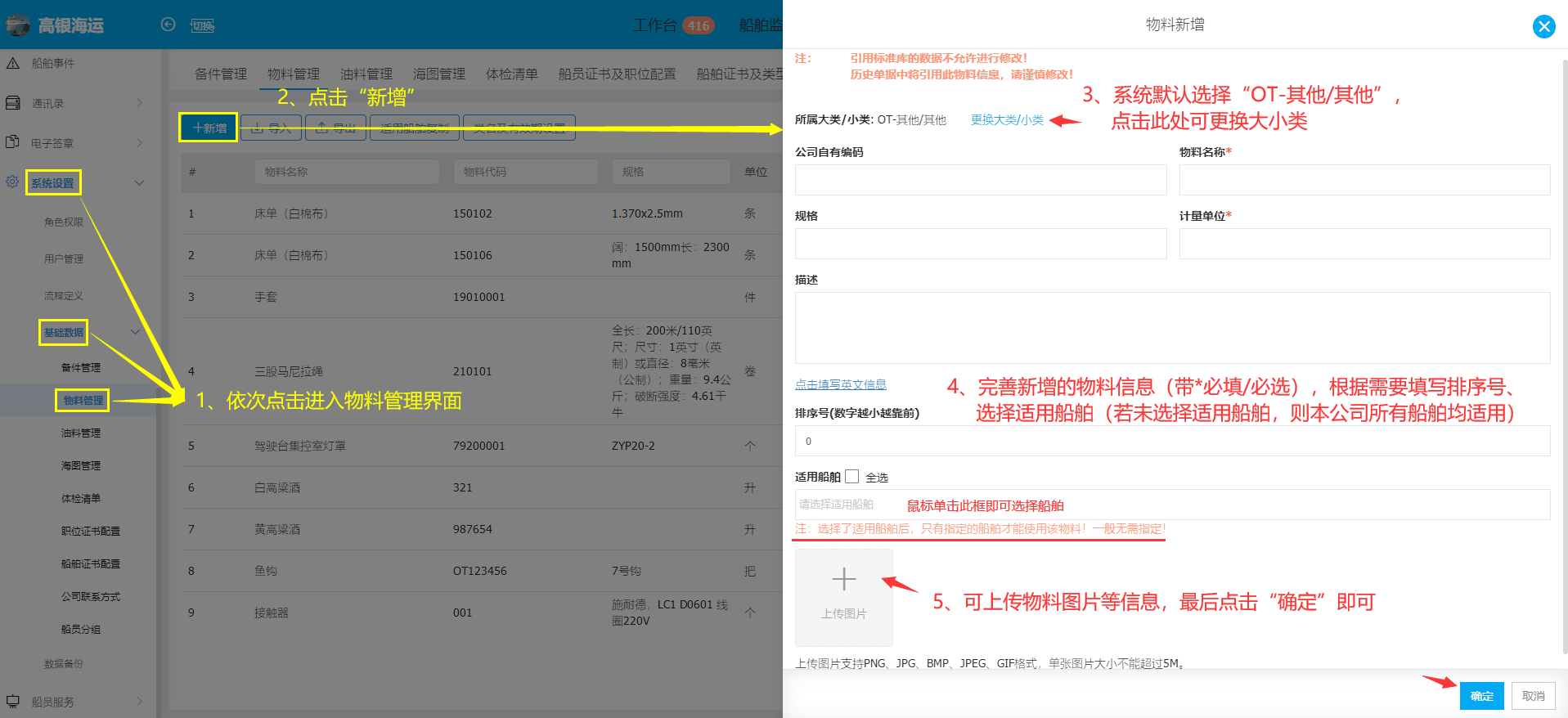Select the 三股马尼拉绳 row
This screenshot has width=1568, height=718.
tap(482, 371)
